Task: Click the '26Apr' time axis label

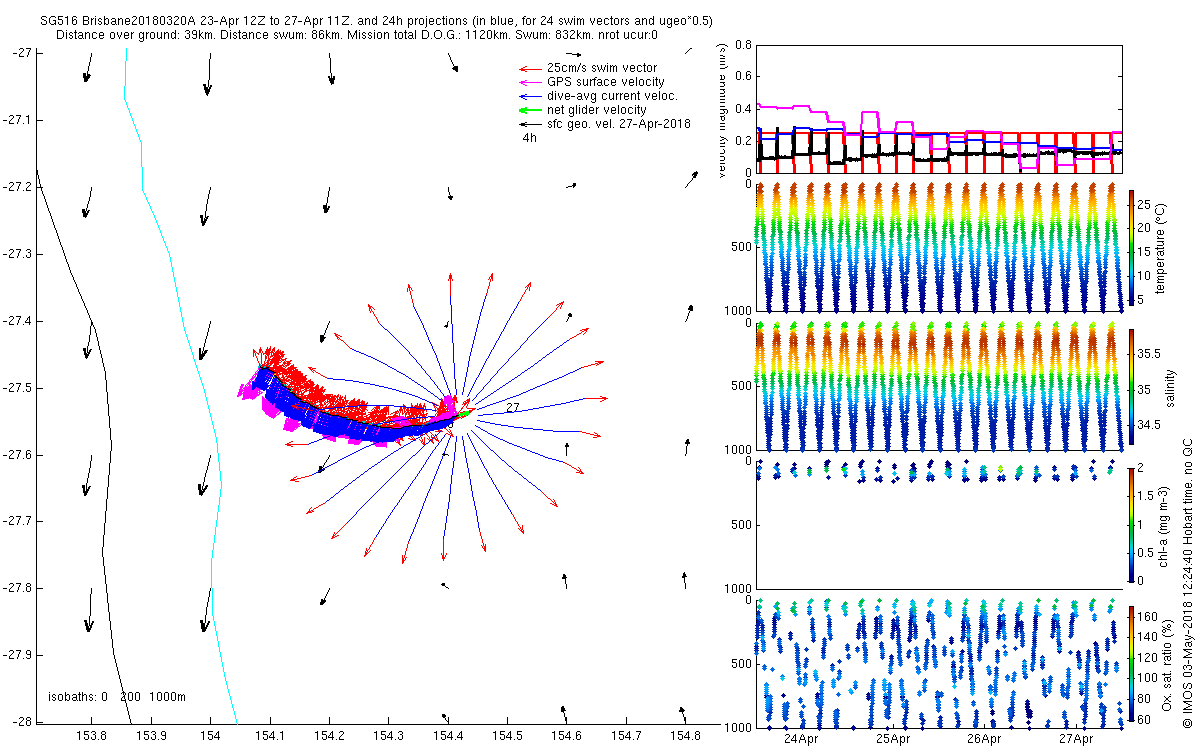Action: [985, 740]
